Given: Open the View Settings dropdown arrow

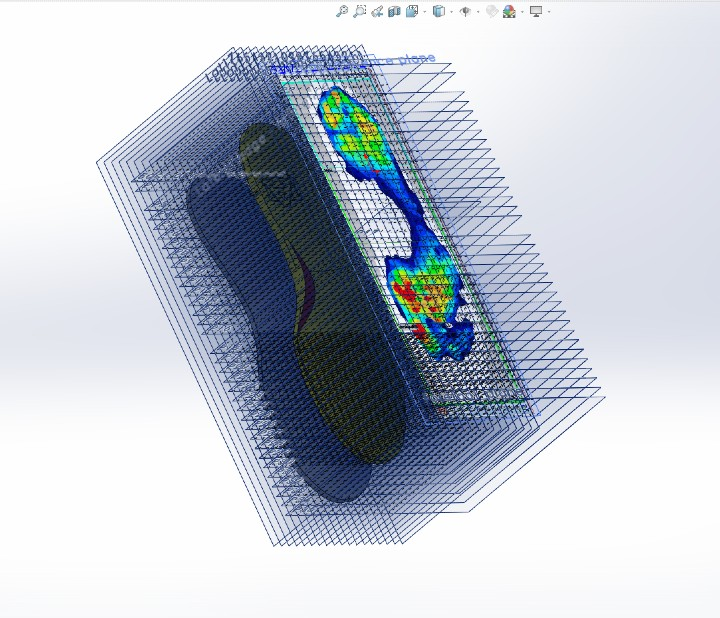Looking at the screenshot, I should tap(549, 12).
